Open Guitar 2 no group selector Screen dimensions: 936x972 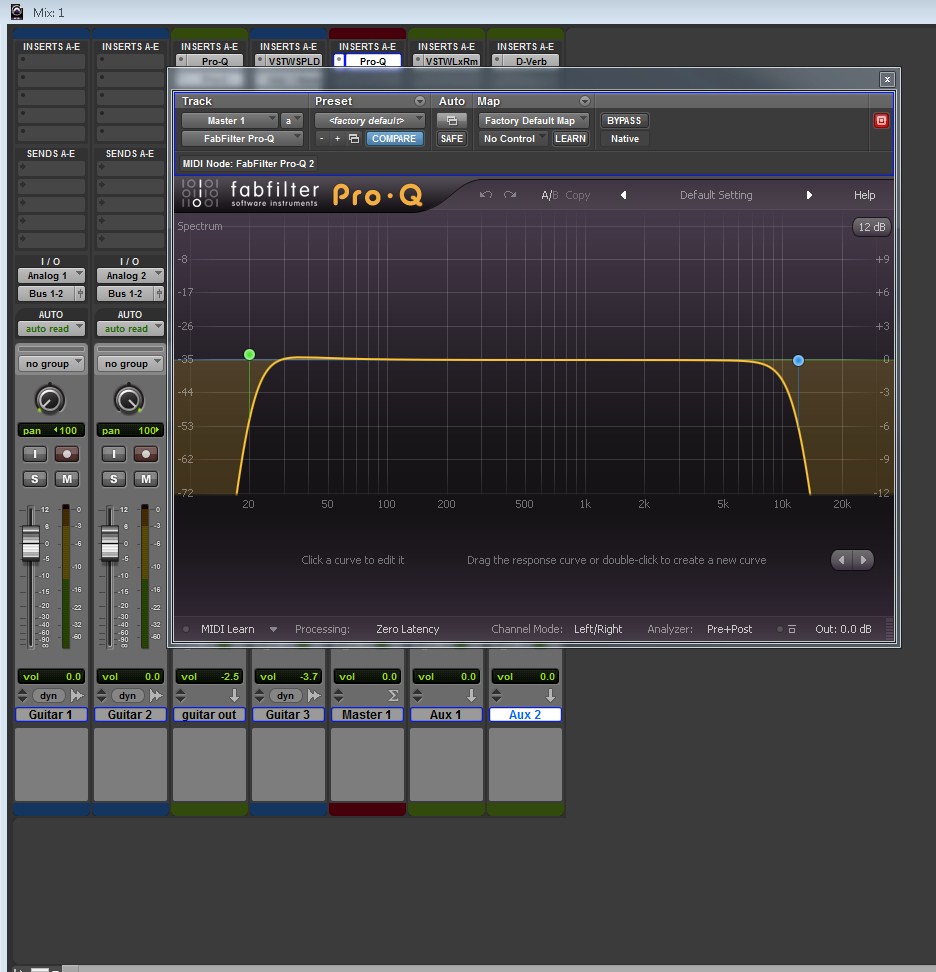[x=130, y=364]
